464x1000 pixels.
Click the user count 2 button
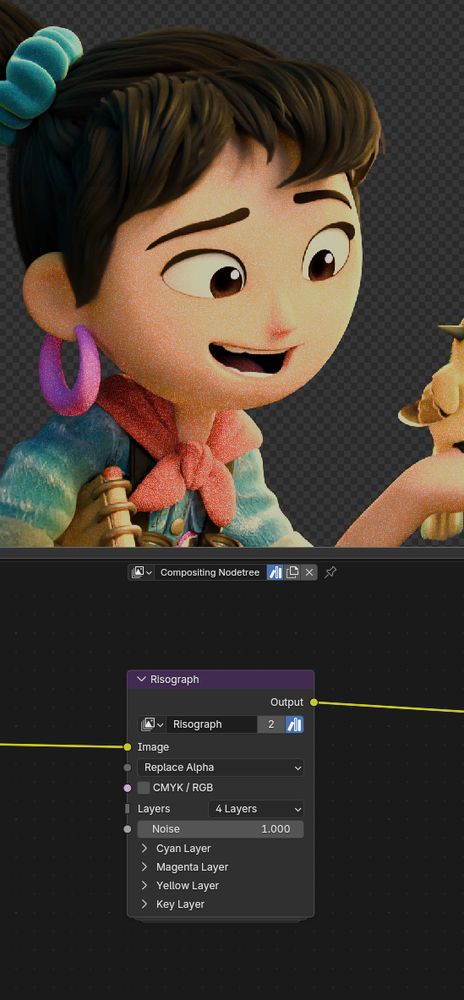click(272, 724)
